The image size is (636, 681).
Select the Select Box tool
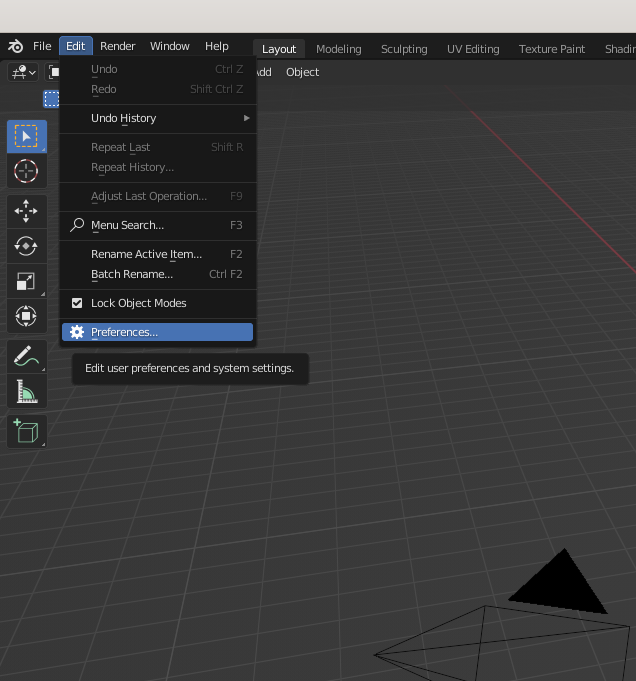(26, 136)
